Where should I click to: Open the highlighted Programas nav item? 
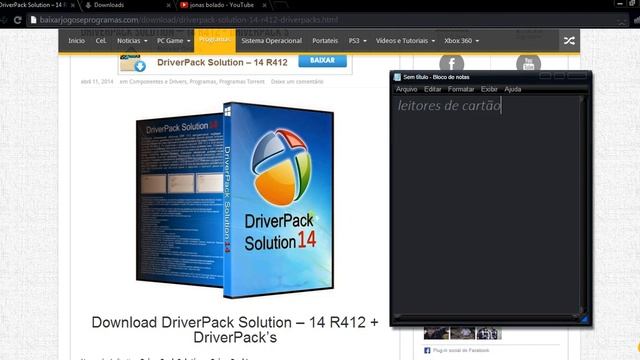(215, 40)
